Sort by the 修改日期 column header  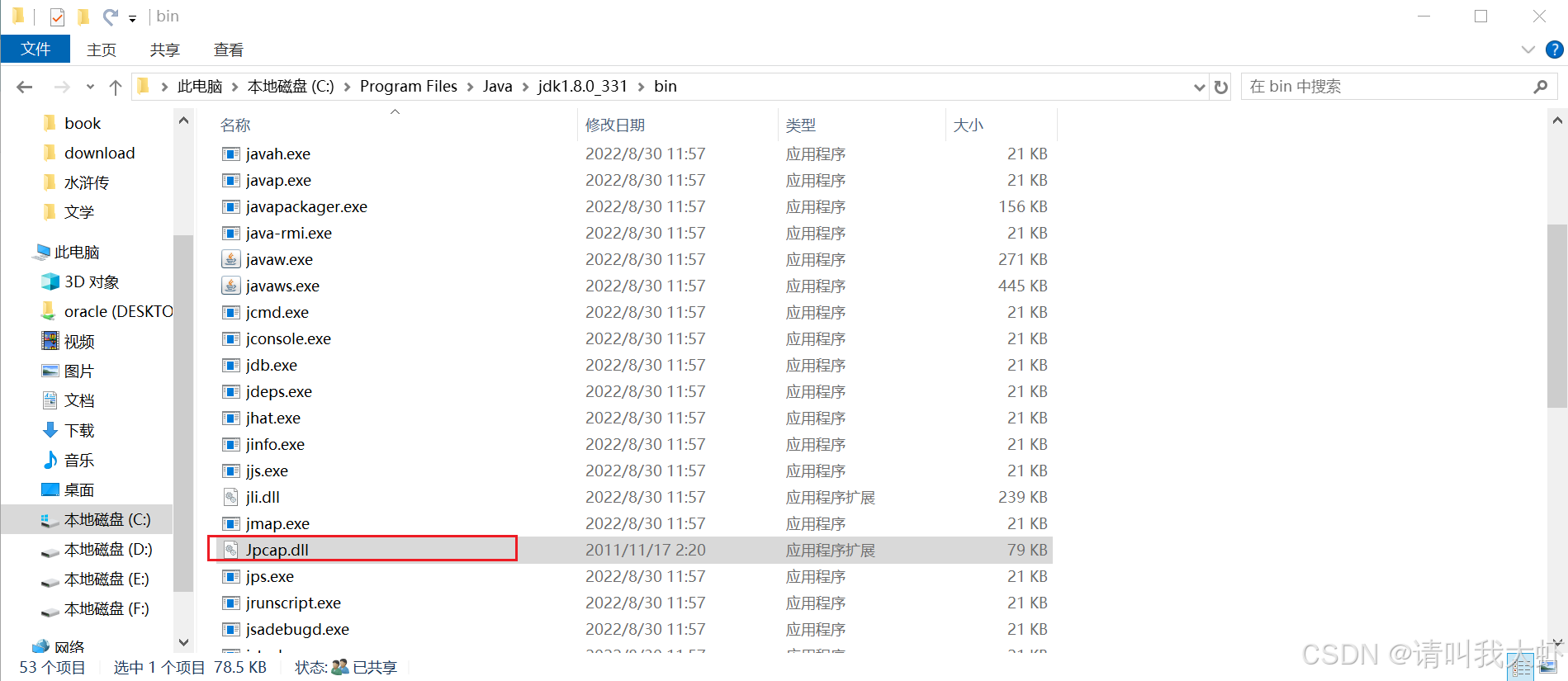point(678,125)
